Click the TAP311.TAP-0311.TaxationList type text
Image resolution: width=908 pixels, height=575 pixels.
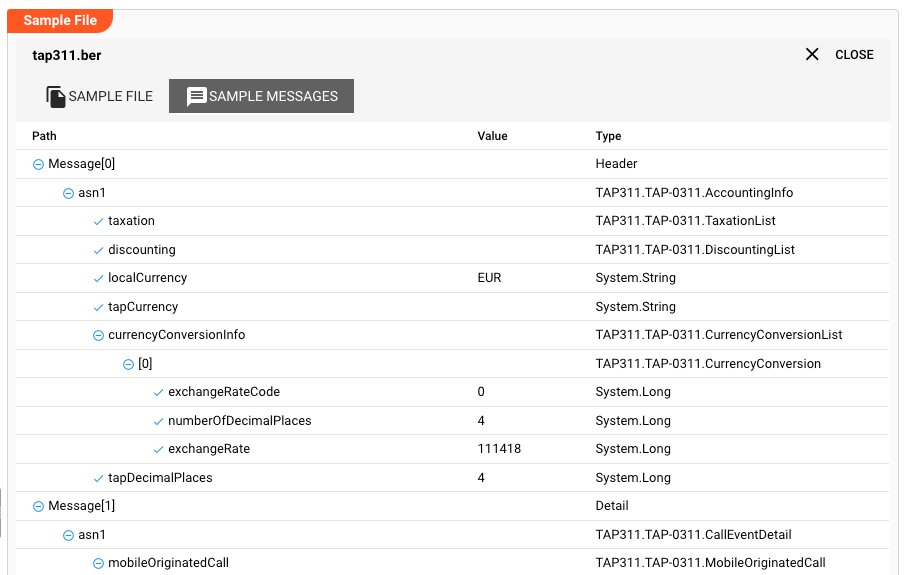pyautogui.click(x=686, y=221)
